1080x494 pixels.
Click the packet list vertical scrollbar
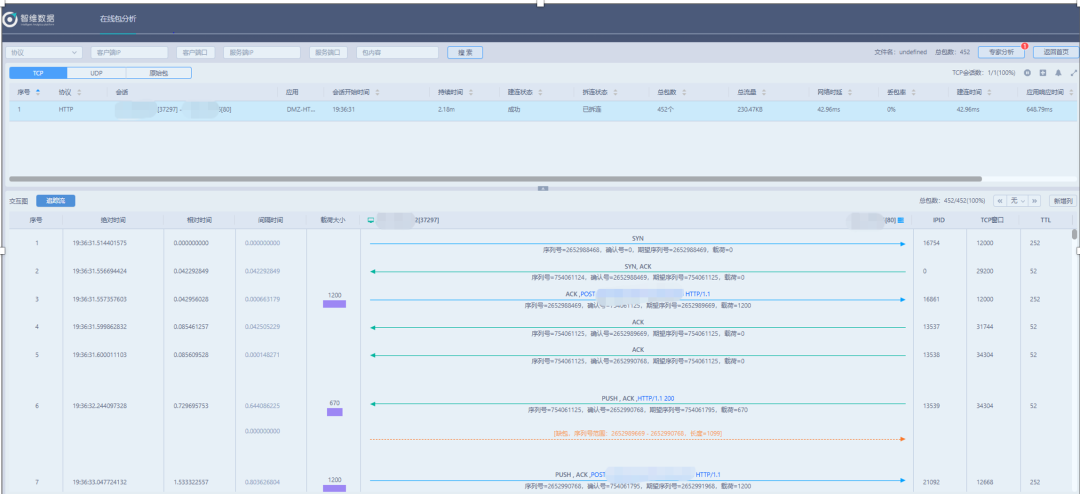[x=1074, y=234]
